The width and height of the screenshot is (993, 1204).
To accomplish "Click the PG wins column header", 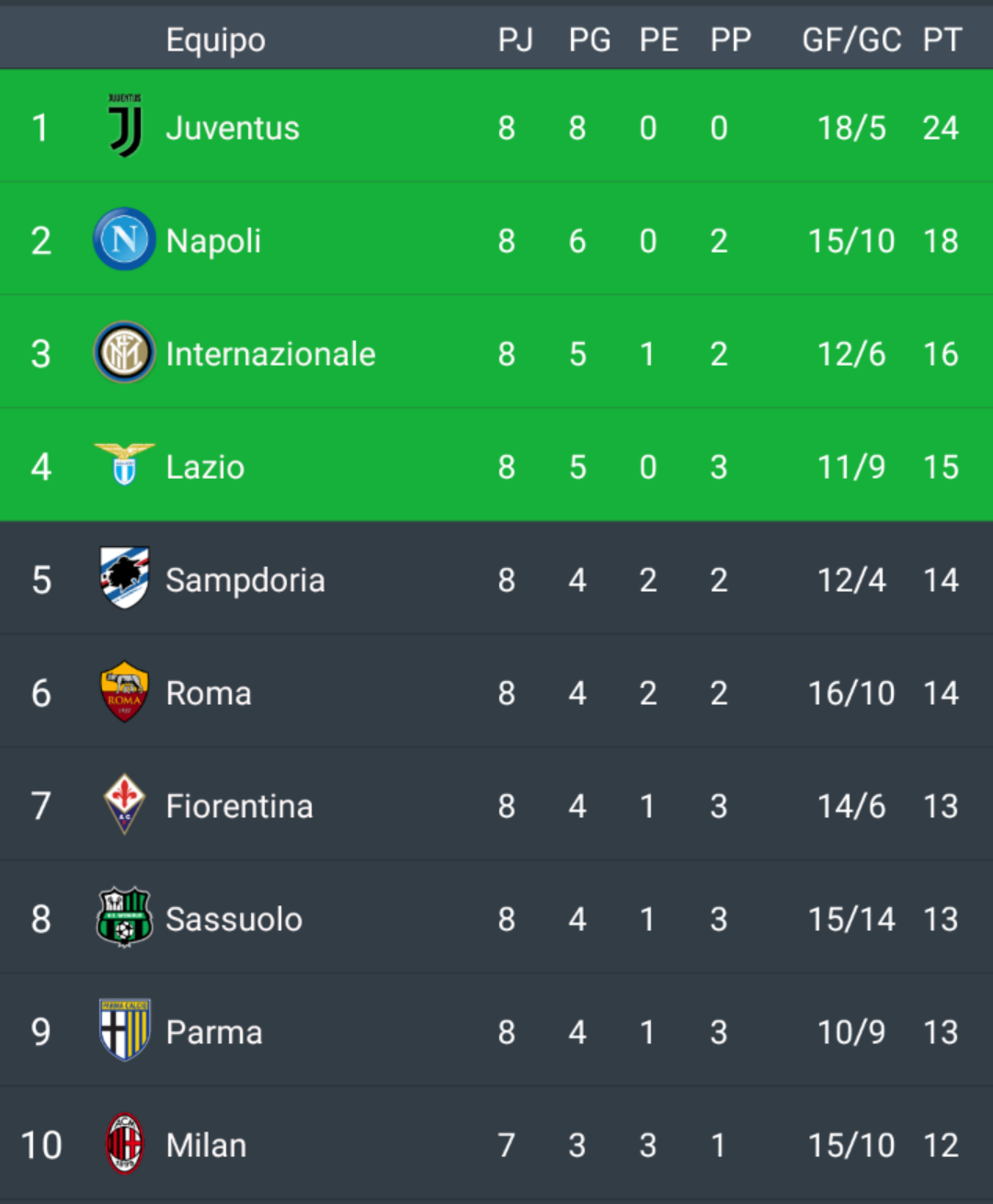I will [x=589, y=40].
